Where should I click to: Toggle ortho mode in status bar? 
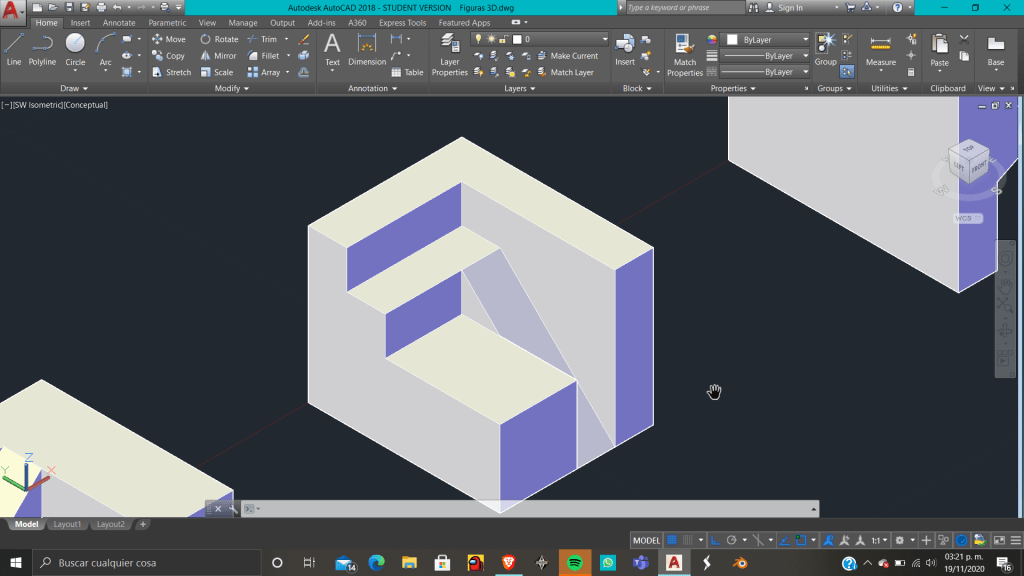[x=716, y=540]
